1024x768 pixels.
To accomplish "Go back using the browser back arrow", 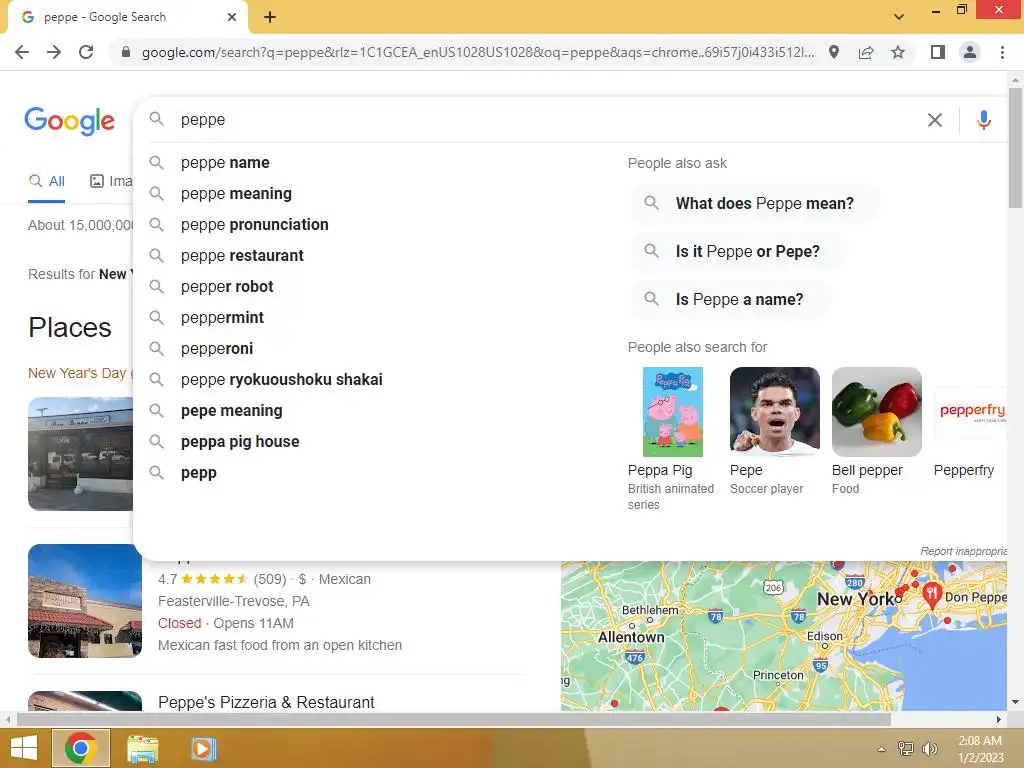I will [x=22, y=52].
